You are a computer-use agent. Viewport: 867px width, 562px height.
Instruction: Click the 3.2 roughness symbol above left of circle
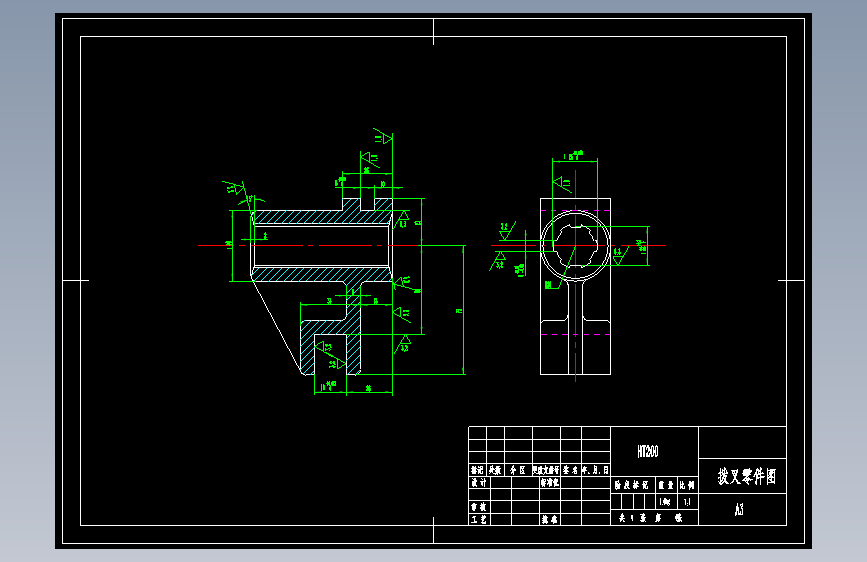507,231
